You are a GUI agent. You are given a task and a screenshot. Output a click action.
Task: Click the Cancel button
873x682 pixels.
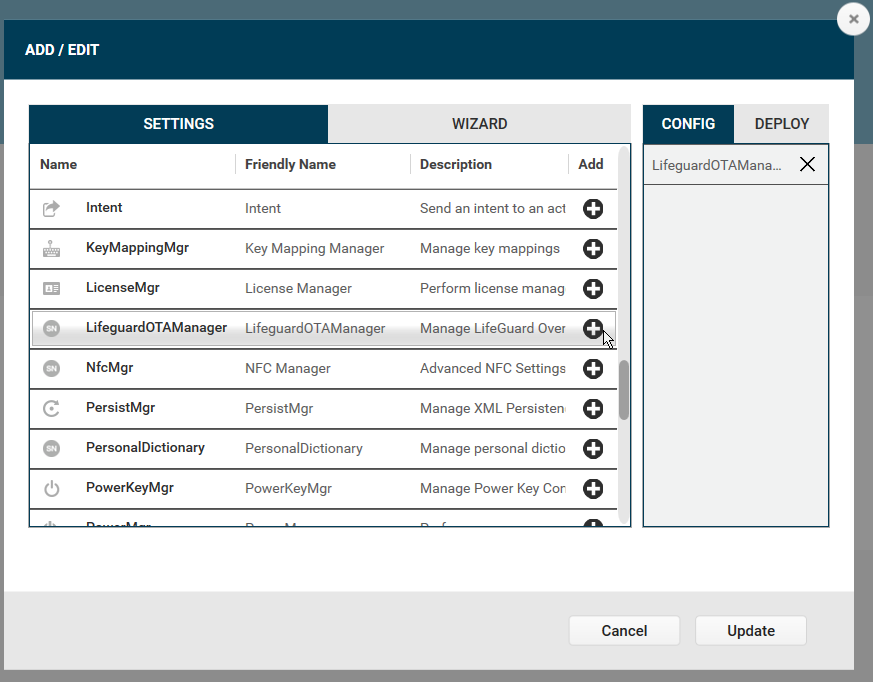tap(624, 630)
